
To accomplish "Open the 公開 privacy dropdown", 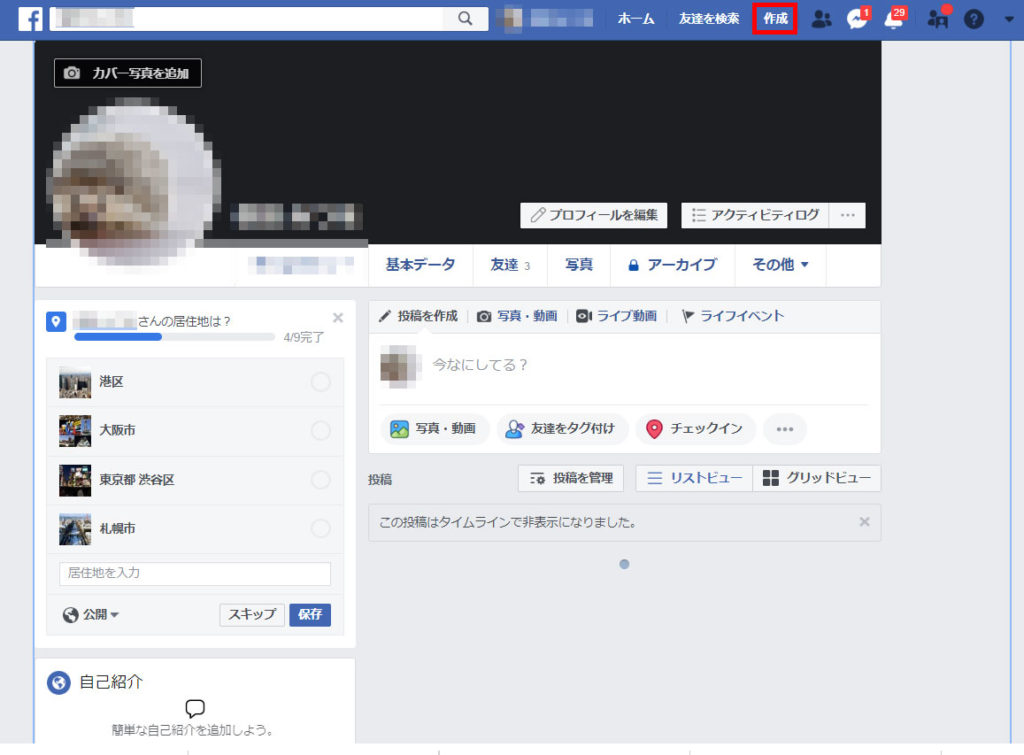I will tap(91, 615).
